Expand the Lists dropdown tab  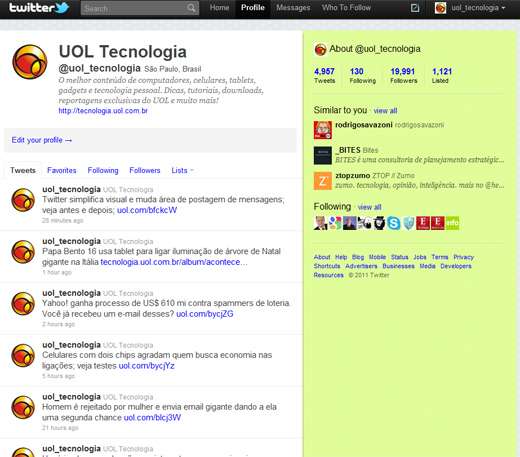point(182,170)
